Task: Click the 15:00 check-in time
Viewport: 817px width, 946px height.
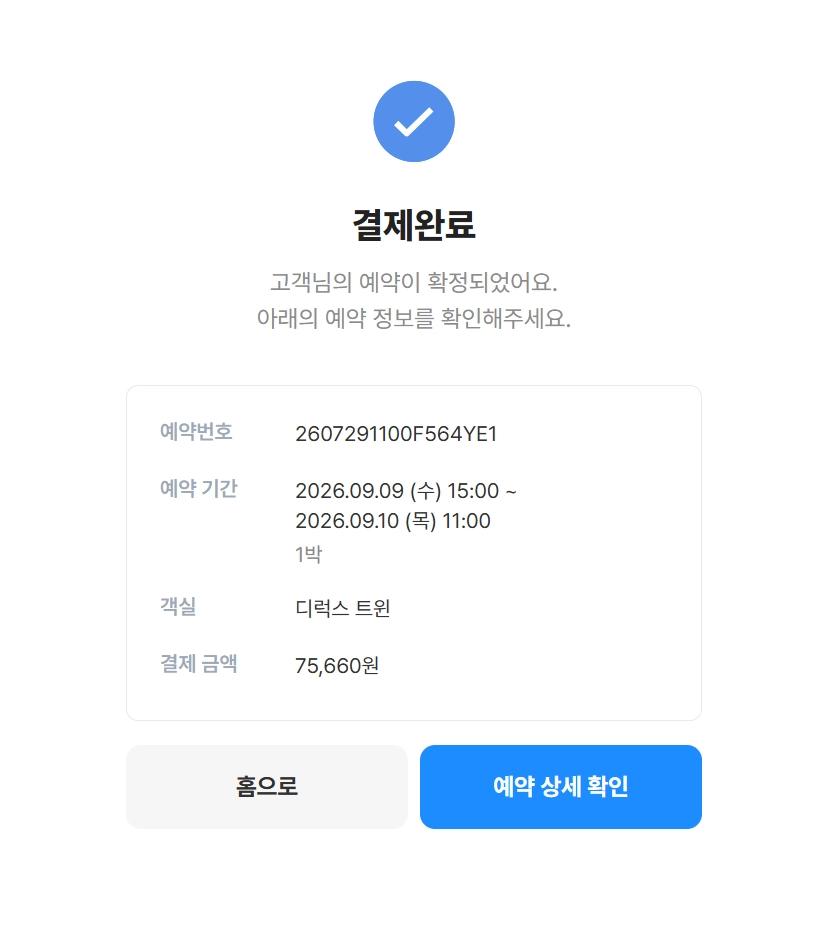Action: [473, 491]
